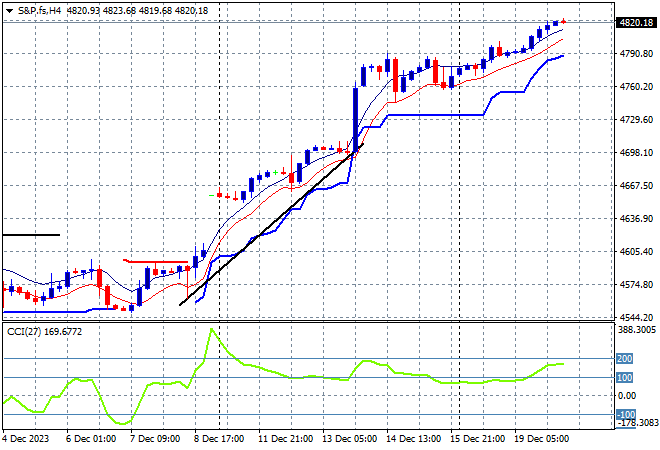Image resolution: width=660 pixels, height=450 pixels.
Task: Click the latest red candle at 4820
Action: tap(564, 21)
